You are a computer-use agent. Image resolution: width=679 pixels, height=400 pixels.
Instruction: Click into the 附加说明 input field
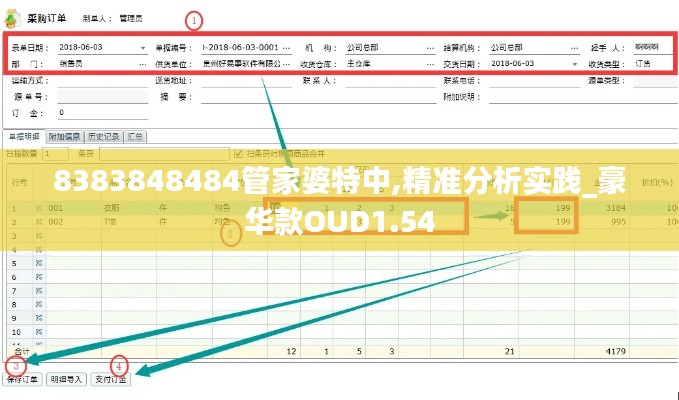click(x=584, y=97)
